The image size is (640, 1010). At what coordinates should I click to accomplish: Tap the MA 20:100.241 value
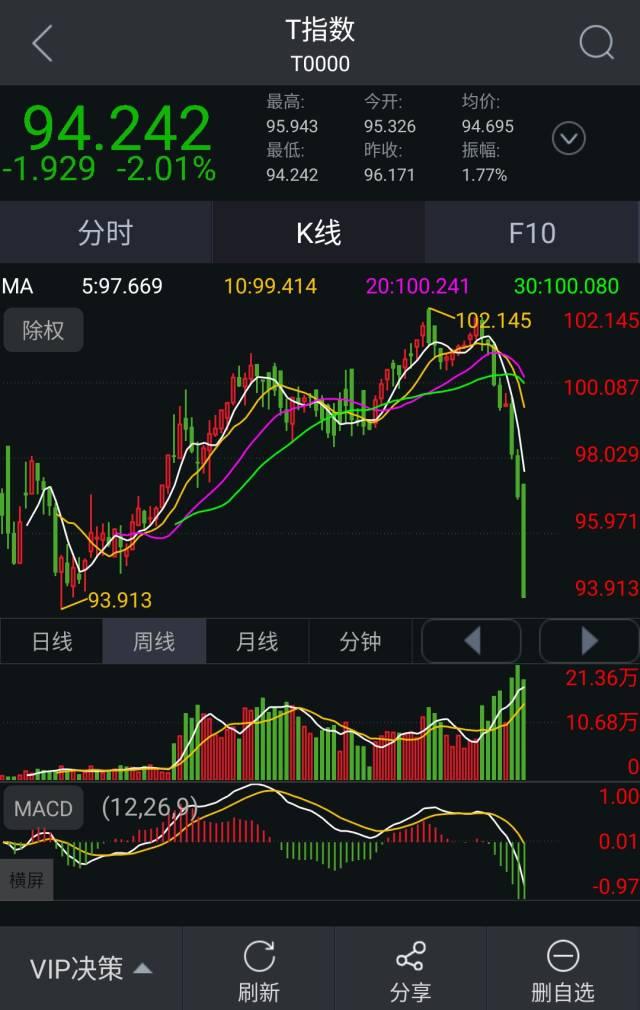(417, 286)
